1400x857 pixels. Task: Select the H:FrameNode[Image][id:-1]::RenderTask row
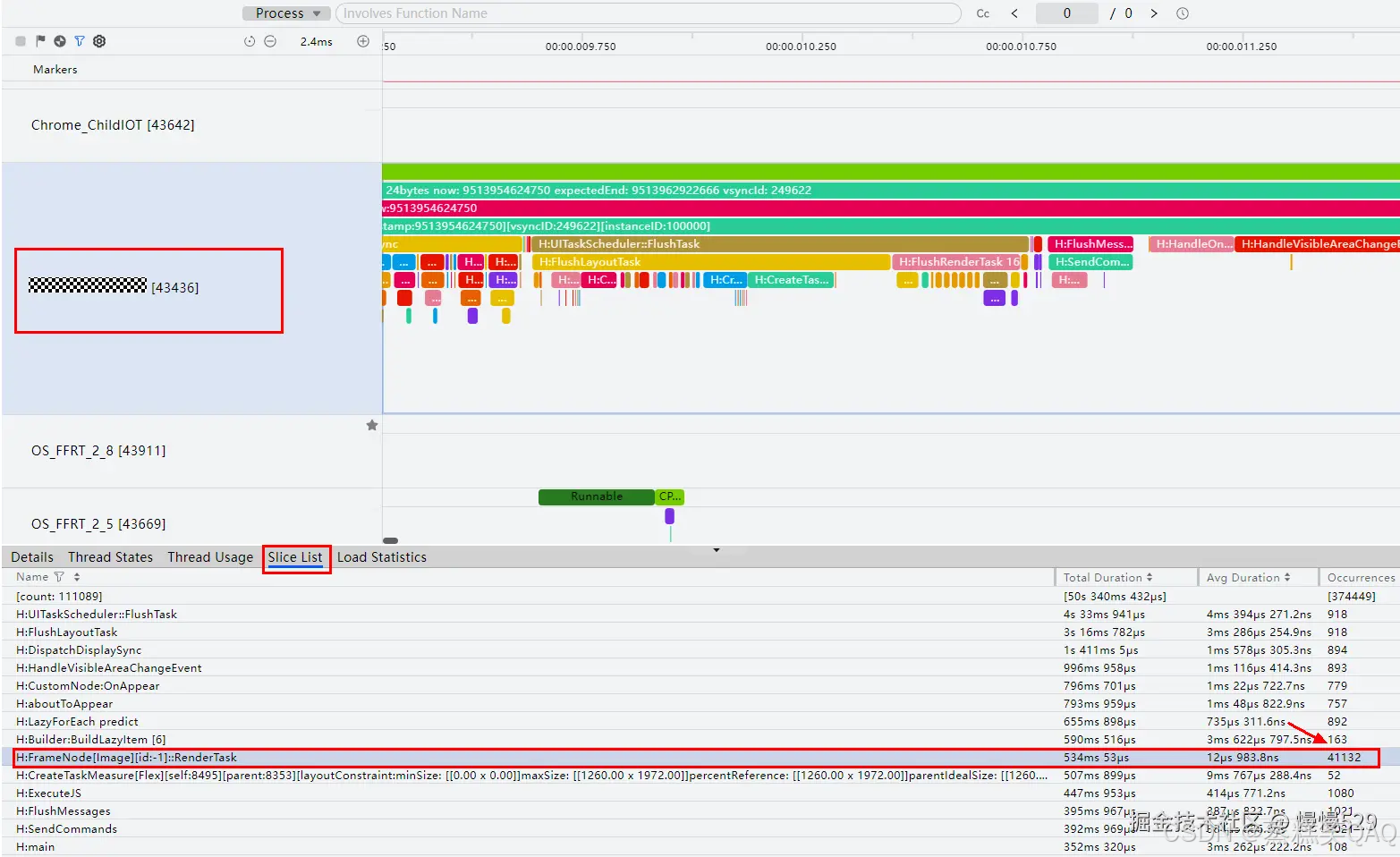click(x=700, y=758)
